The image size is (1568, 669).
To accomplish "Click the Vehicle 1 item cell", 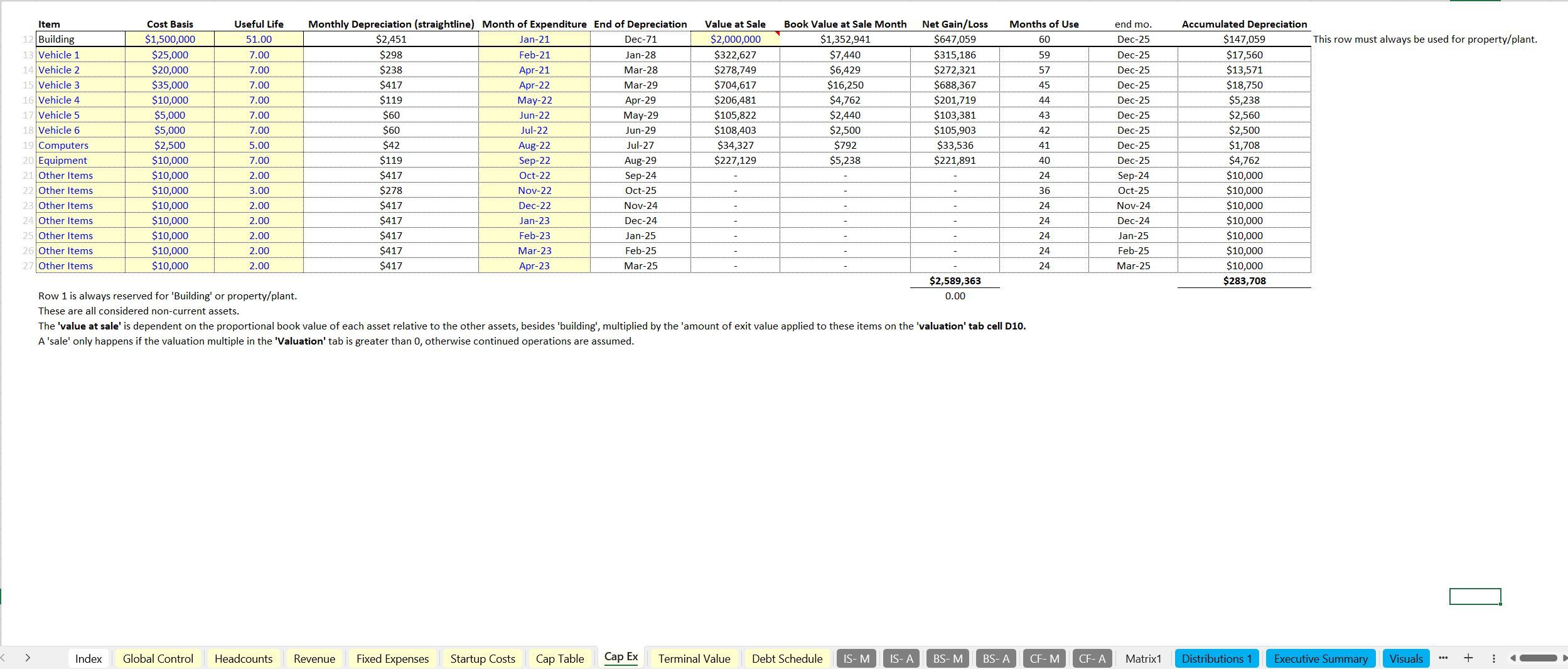I will [80, 55].
